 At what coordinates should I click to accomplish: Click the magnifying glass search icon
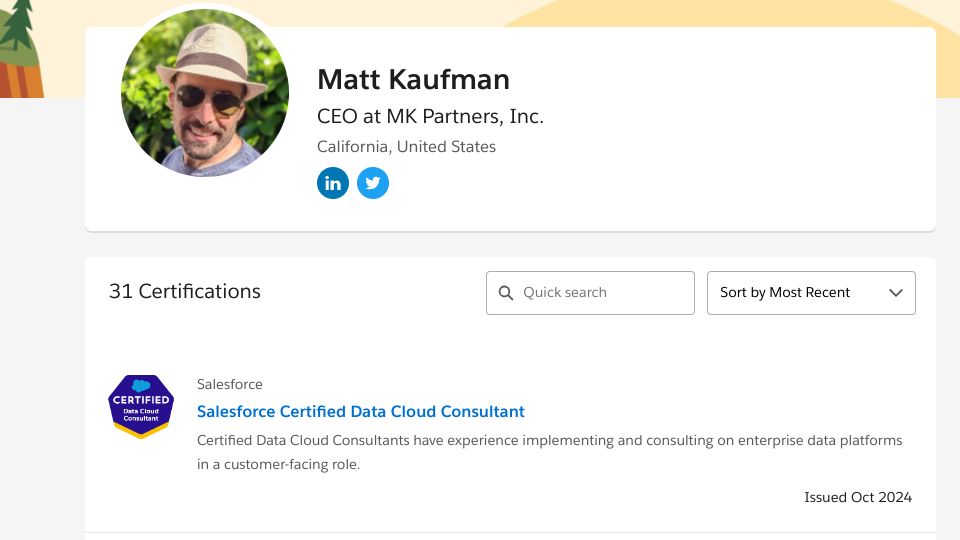[x=506, y=293]
